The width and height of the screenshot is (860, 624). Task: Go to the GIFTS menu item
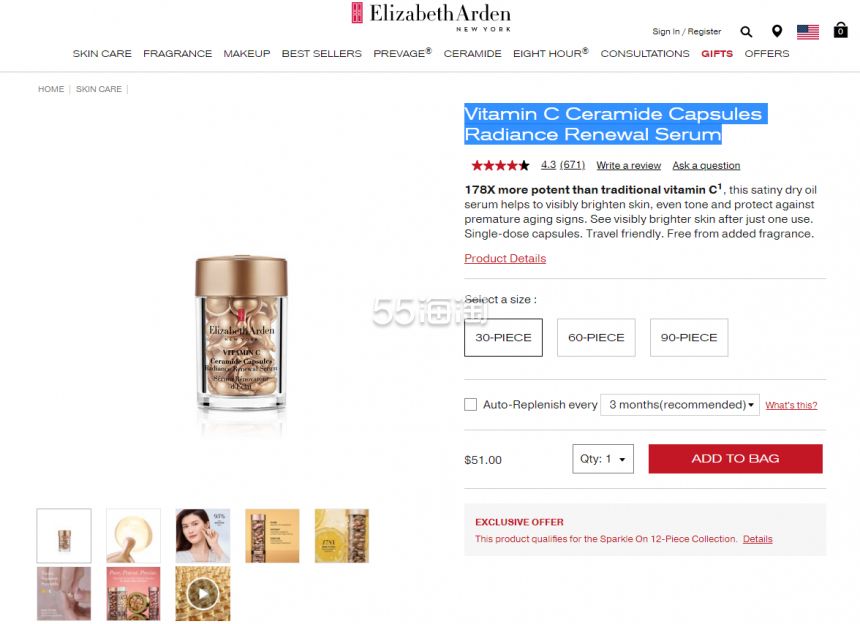tap(717, 54)
